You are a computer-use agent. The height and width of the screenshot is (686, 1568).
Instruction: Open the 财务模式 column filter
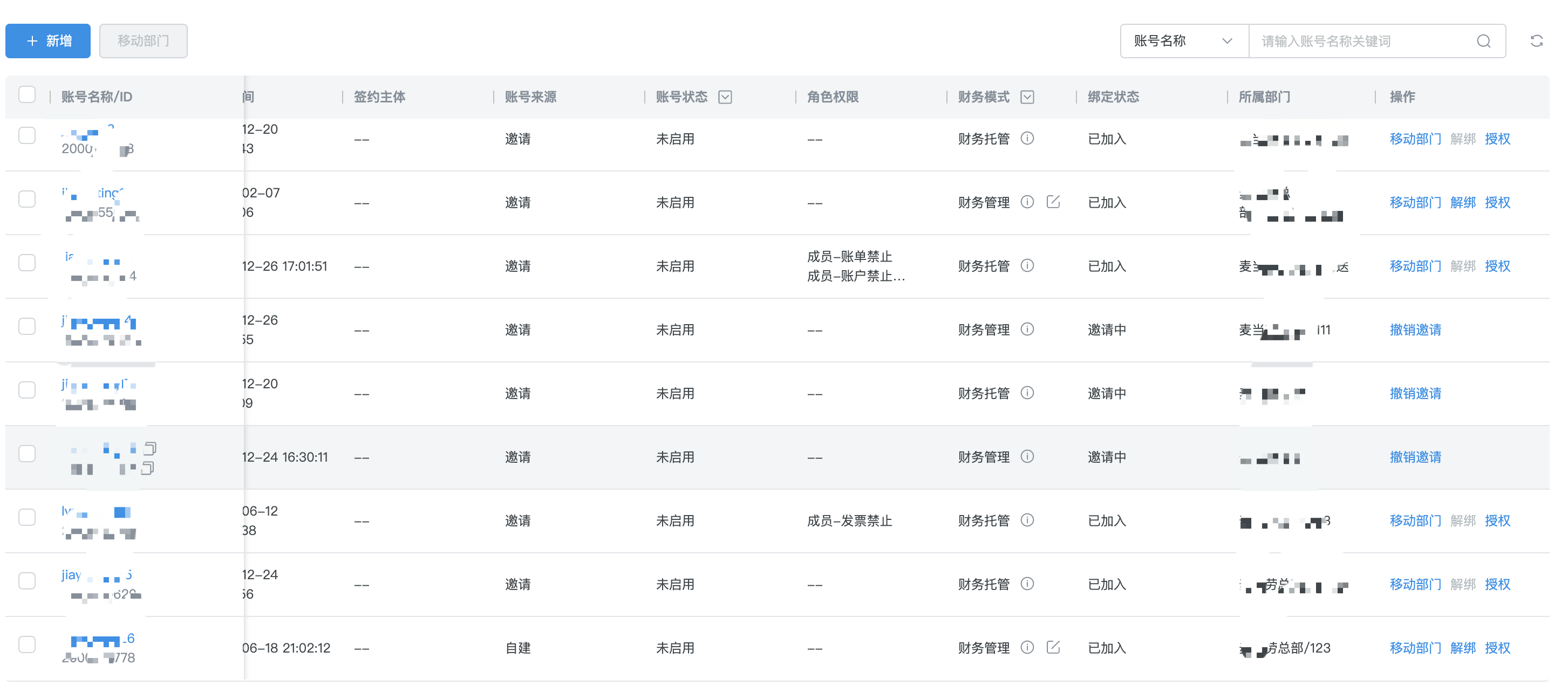click(1027, 97)
